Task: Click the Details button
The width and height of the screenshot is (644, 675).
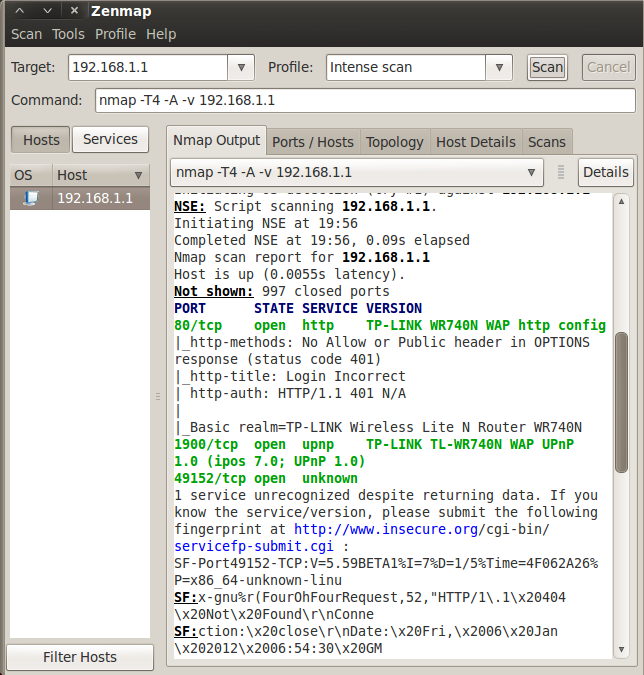Action: tap(605, 172)
